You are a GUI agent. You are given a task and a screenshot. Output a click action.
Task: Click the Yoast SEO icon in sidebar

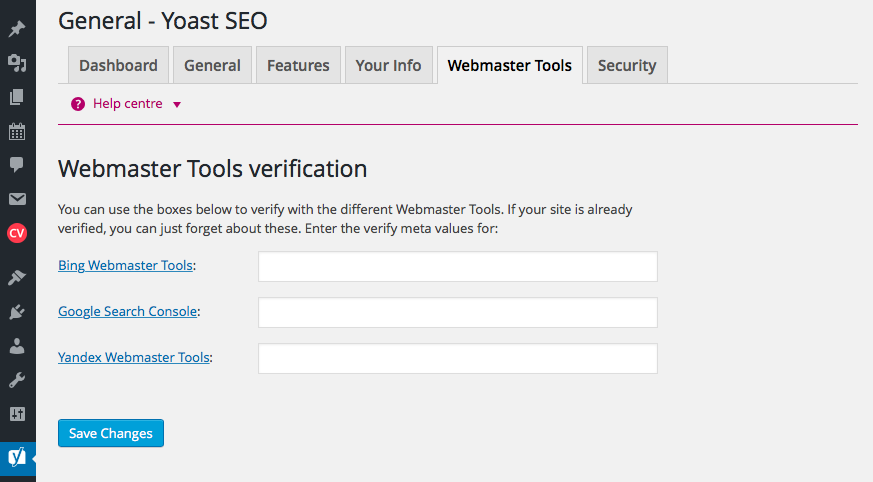[x=17, y=458]
